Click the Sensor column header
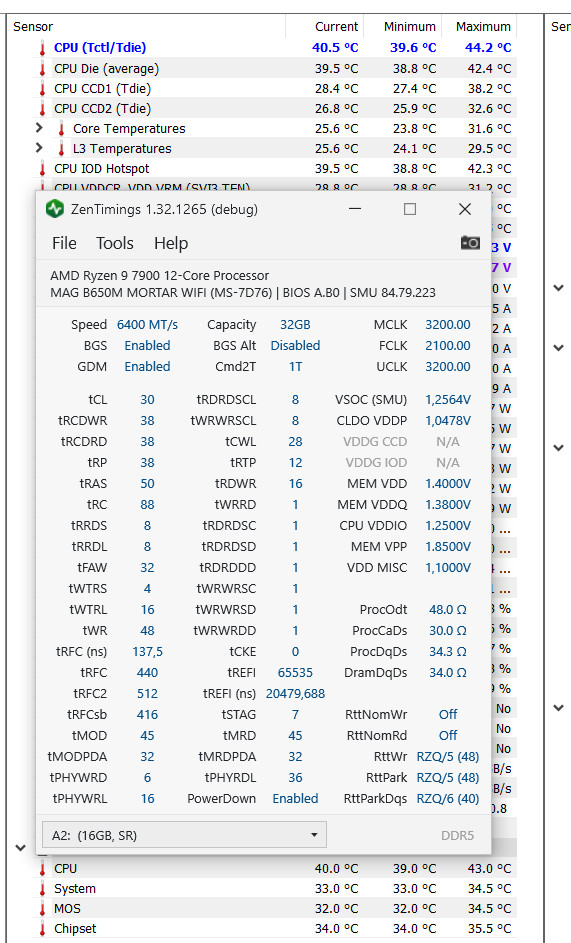The height and width of the screenshot is (943, 571). (146, 26)
